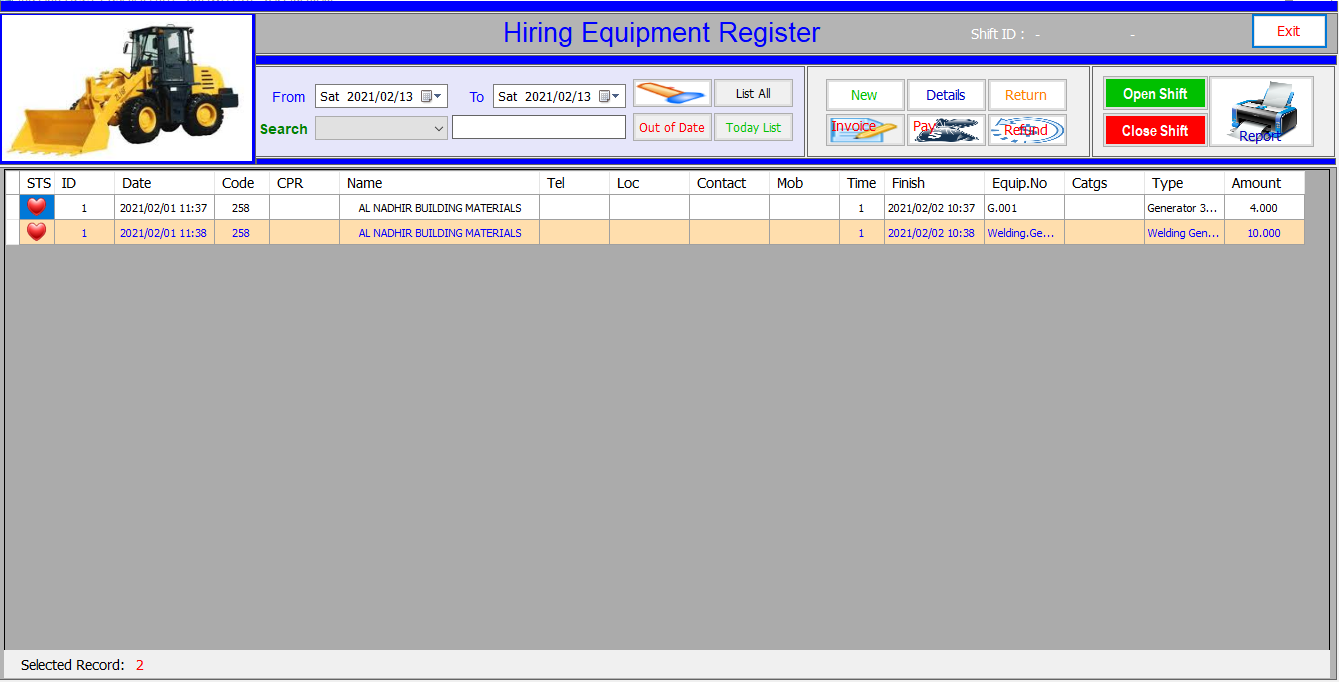This screenshot has width=1339, height=682.
Task: Click the Refund icon button
Action: (x=1027, y=129)
